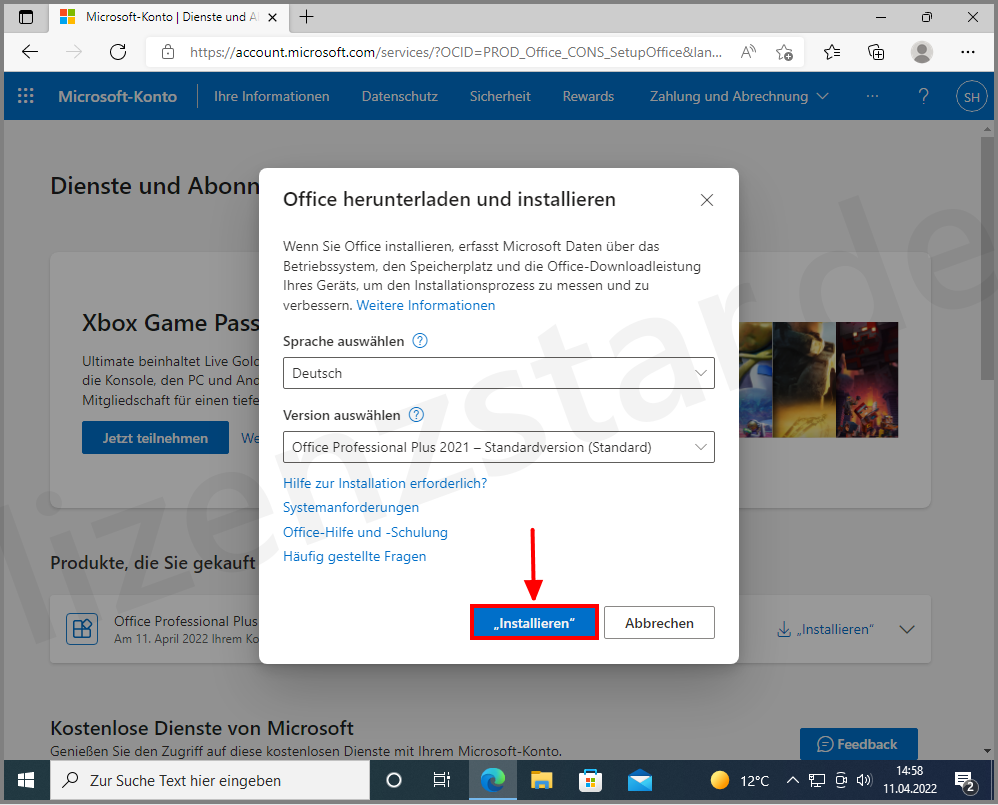Select Rewards nav item
The height and width of the screenshot is (805, 998).
pyautogui.click(x=588, y=96)
